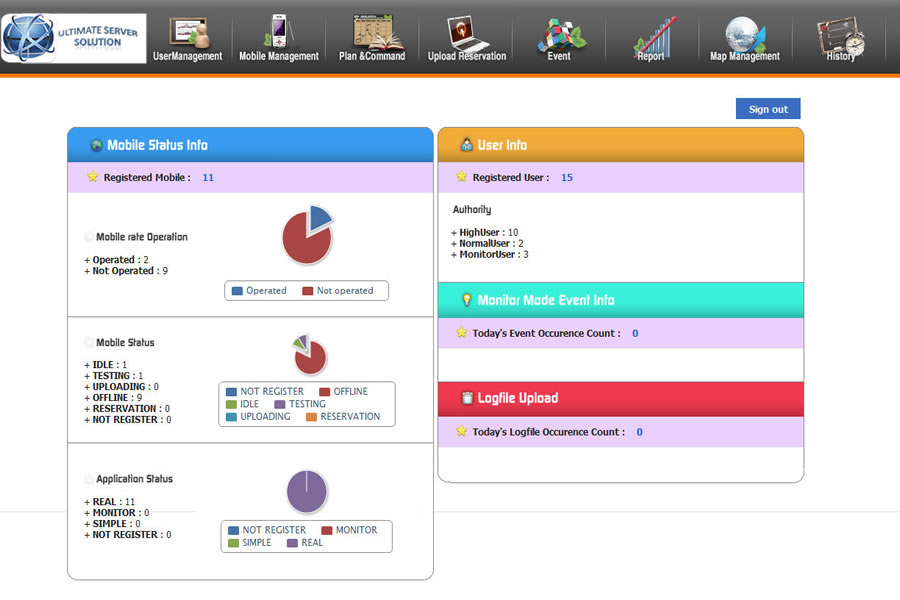
Task: Click today's logfile occurrence count value
Action: click(640, 432)
